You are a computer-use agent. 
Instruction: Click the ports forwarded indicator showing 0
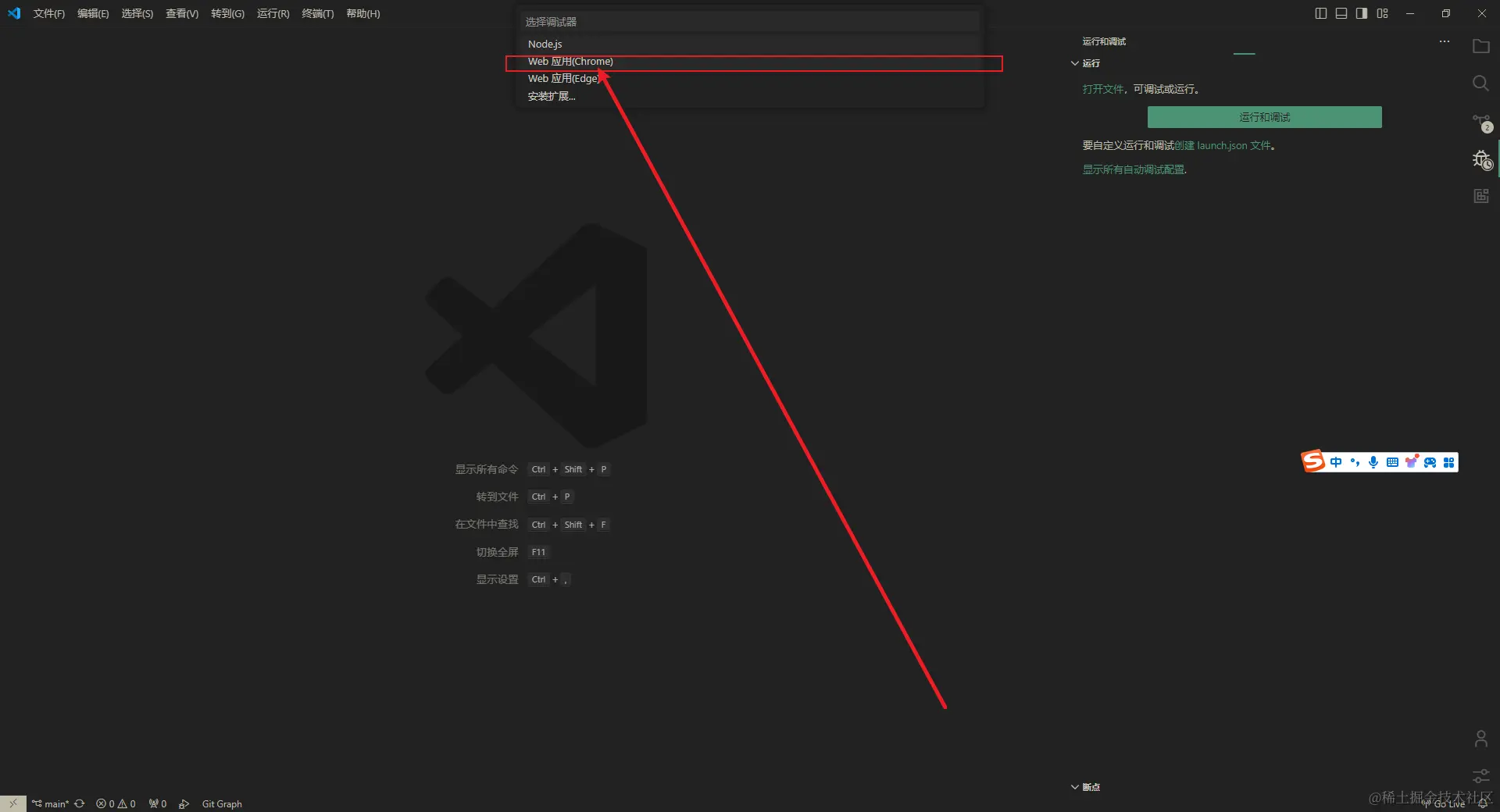tap(158, 803)
